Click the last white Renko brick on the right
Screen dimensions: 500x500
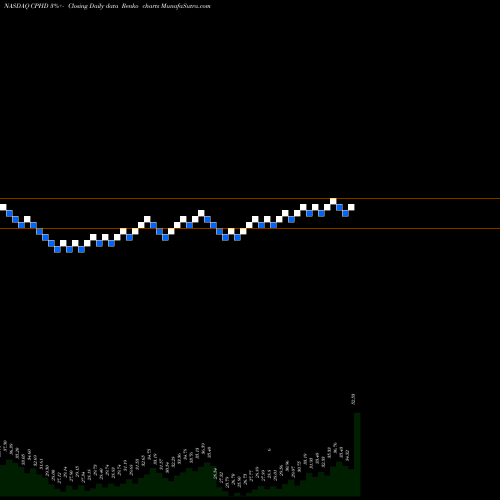pos(351,207)
